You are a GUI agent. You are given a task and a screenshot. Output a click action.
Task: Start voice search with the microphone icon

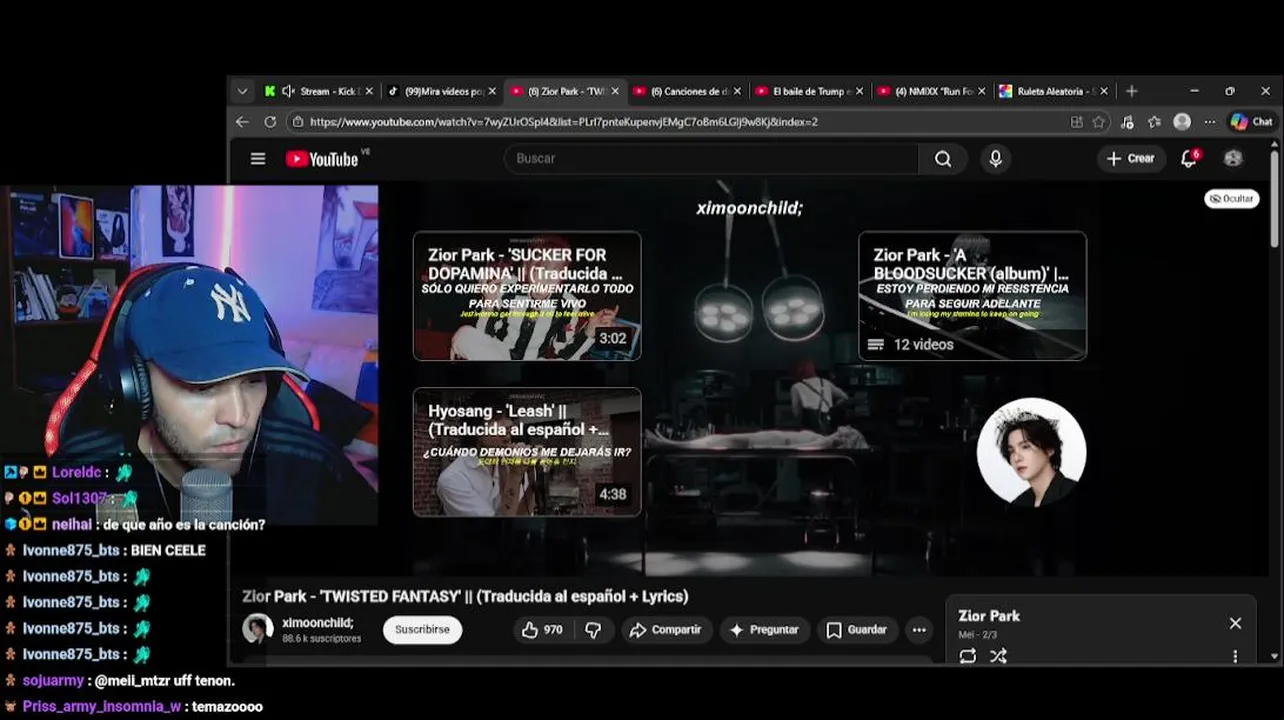pyautogui.click(x=995, y=159)
